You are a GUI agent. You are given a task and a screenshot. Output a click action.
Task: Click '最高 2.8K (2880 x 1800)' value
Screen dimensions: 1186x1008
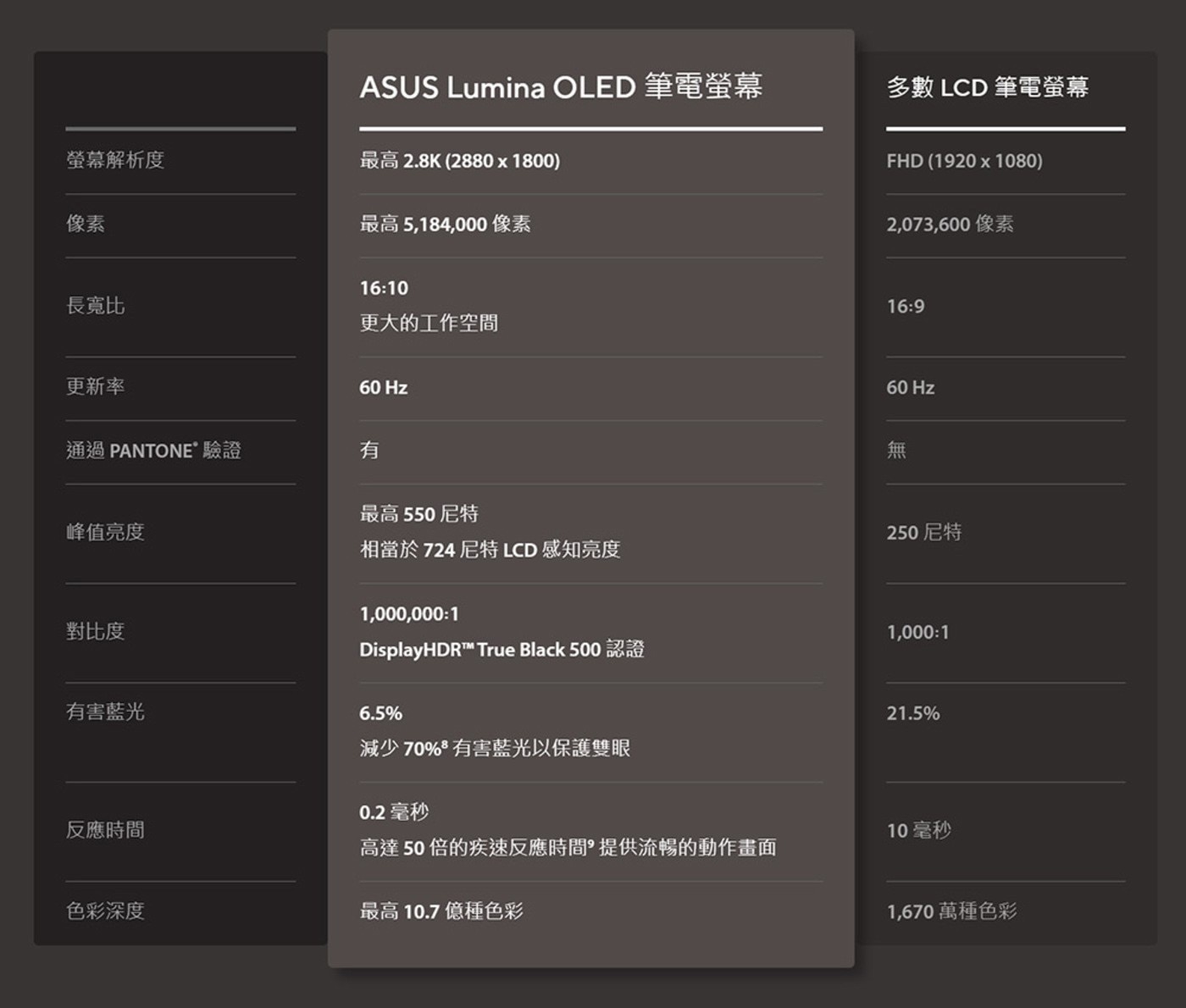[x=460, y=161]
